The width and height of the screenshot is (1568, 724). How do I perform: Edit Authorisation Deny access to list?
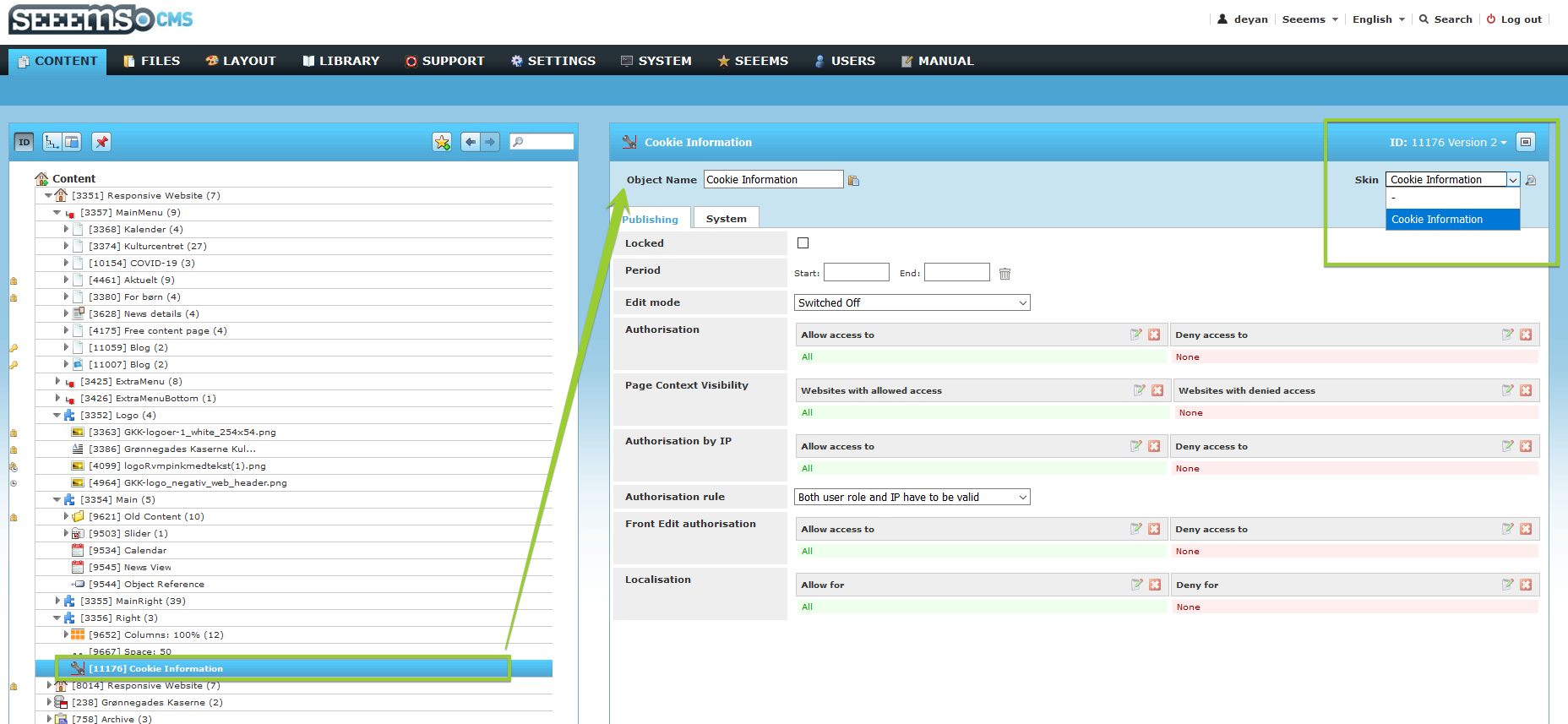(1508, 335)
